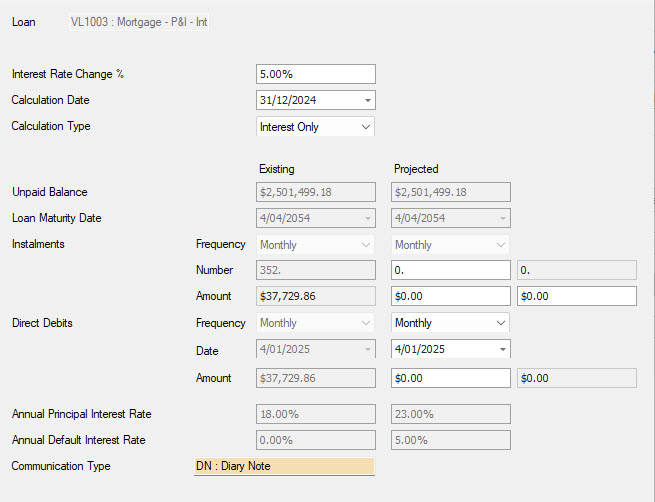Click the Interest Rate Change % field
This screenshot has height=502, width=655.
(x=316, y=74)
